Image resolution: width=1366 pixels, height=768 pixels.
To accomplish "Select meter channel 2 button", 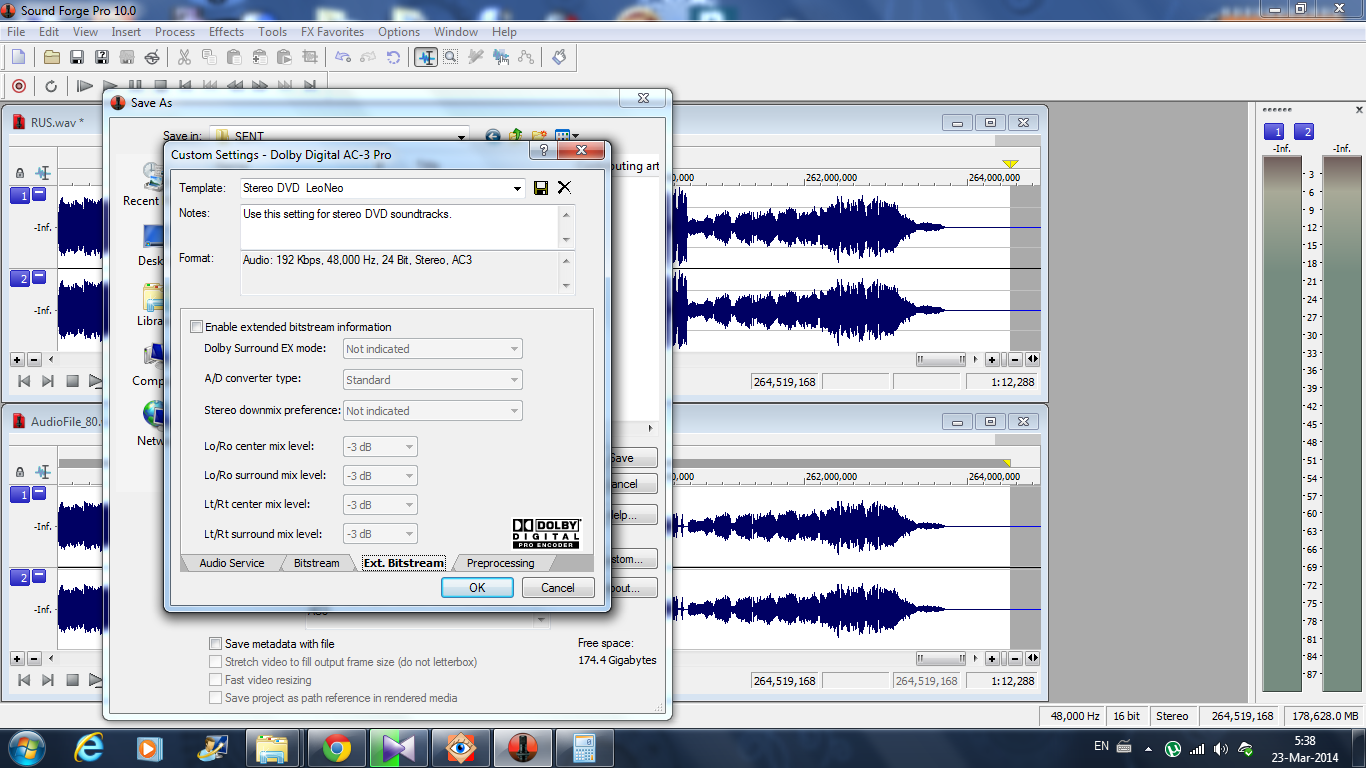I will (1304, 132).
